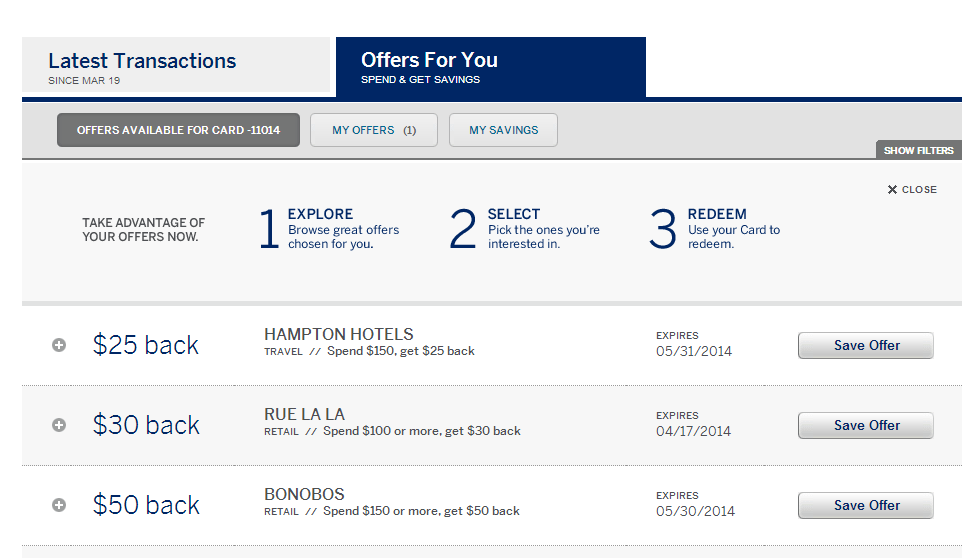Click the BONOBOS merchant name

[x=304, y=494]
